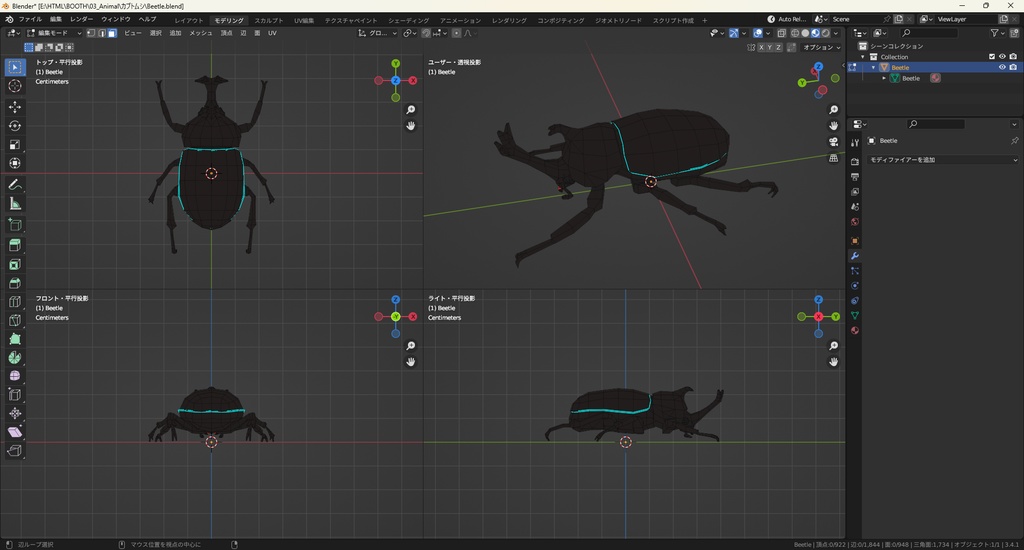This screenshot has height=550, width=1024.
Task: Open the Material properties tab
Action: coord(854,331)
